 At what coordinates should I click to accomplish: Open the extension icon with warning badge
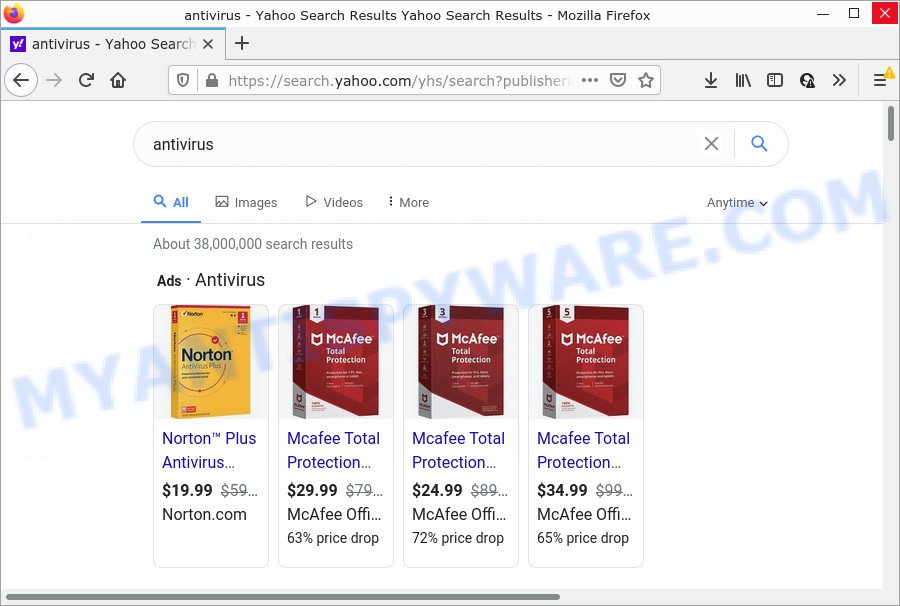click(807, 80)
